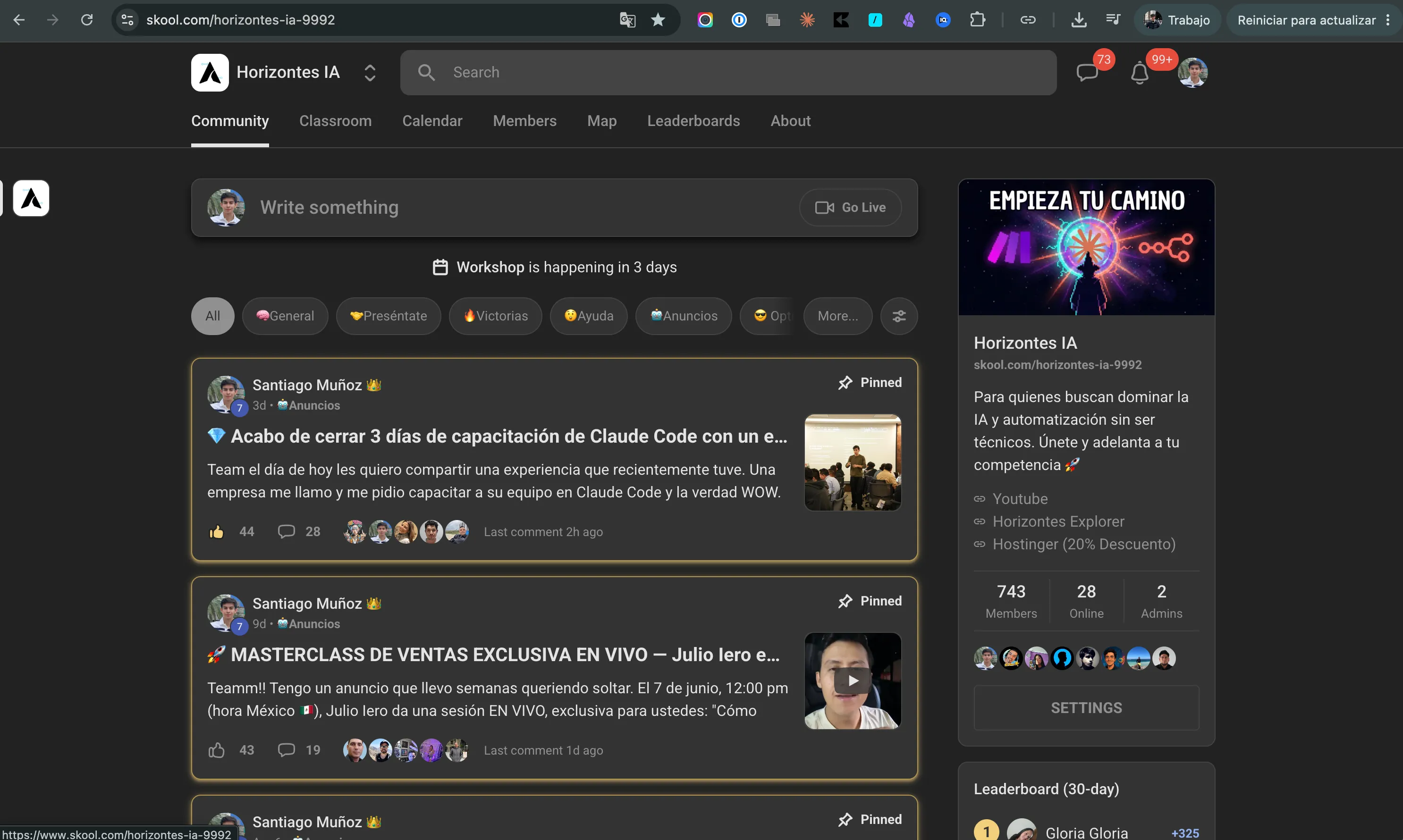Click the translate page icon in address bar
This screenshot has width=1403, height=840.
click(627, 20)
